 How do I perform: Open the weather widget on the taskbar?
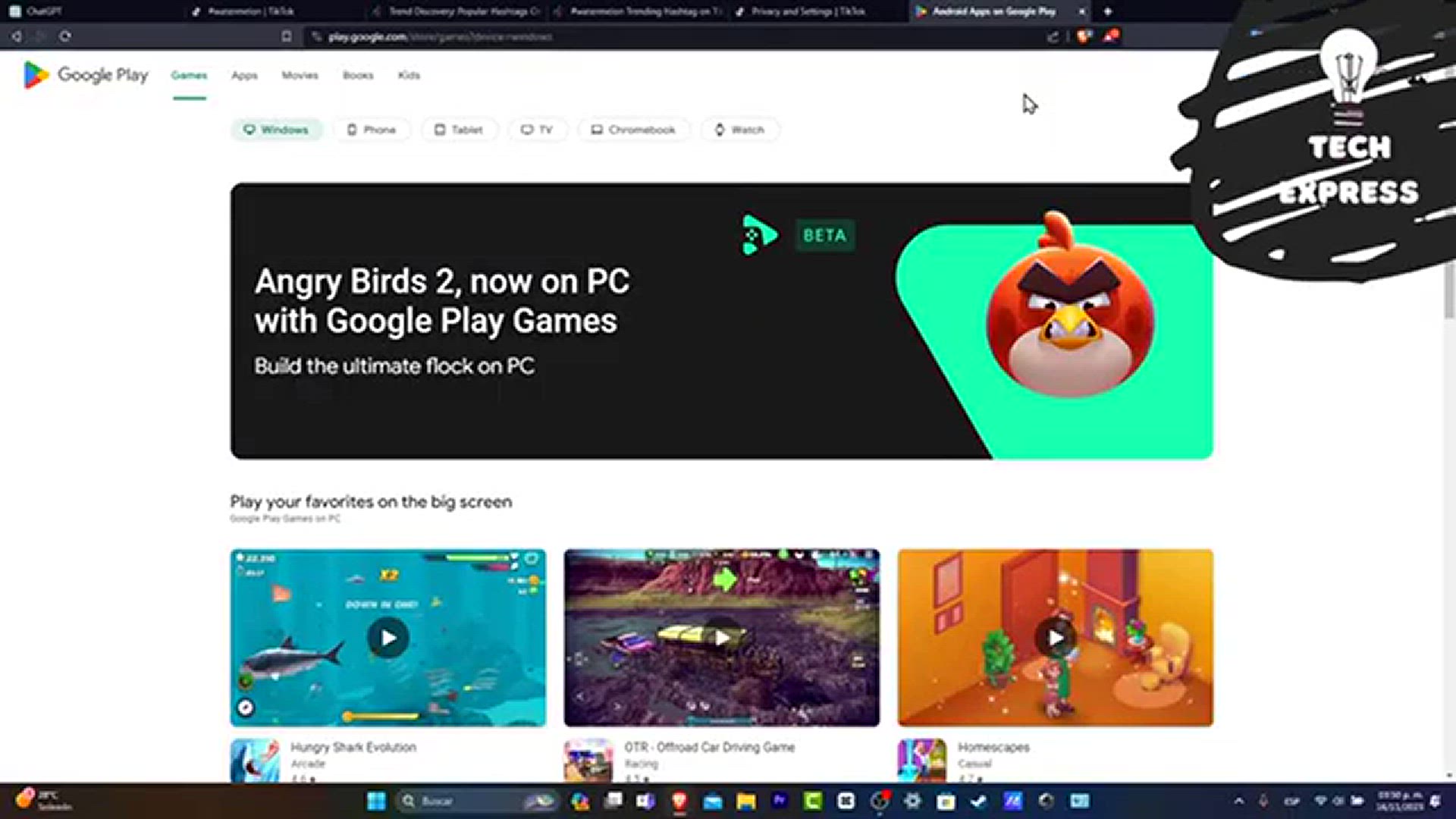44,801
